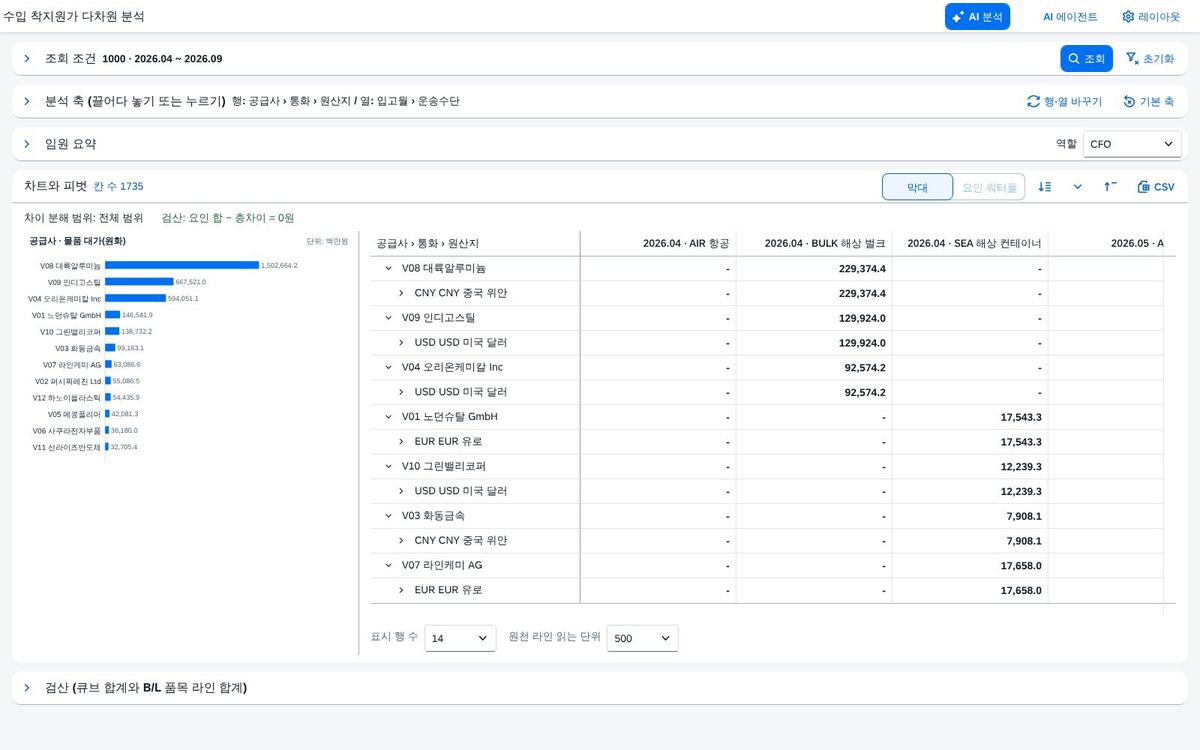Image resolution: width=1200 pixels, height=750 pixels.
Task: Run the 조회 search
Action: [x=1086, y=59]
